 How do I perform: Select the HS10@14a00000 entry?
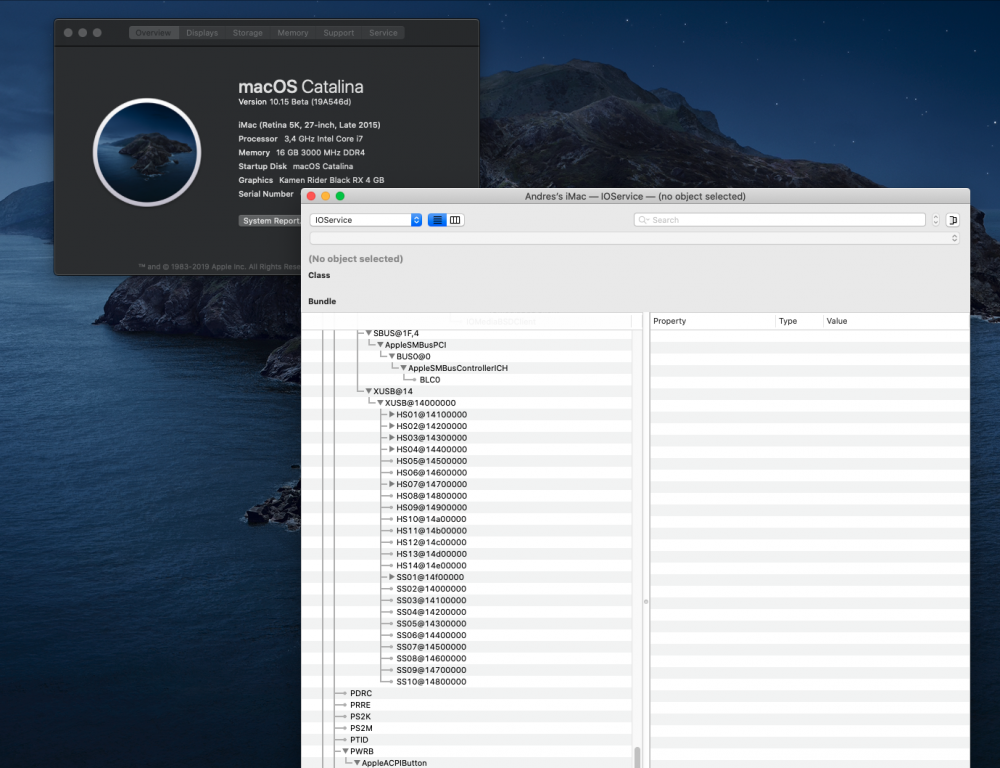(x=431, y=519)
